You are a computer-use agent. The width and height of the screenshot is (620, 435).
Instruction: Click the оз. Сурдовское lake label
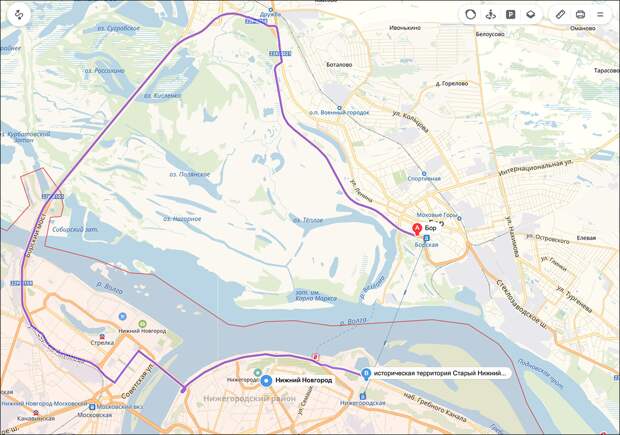(x=119, y=28)
